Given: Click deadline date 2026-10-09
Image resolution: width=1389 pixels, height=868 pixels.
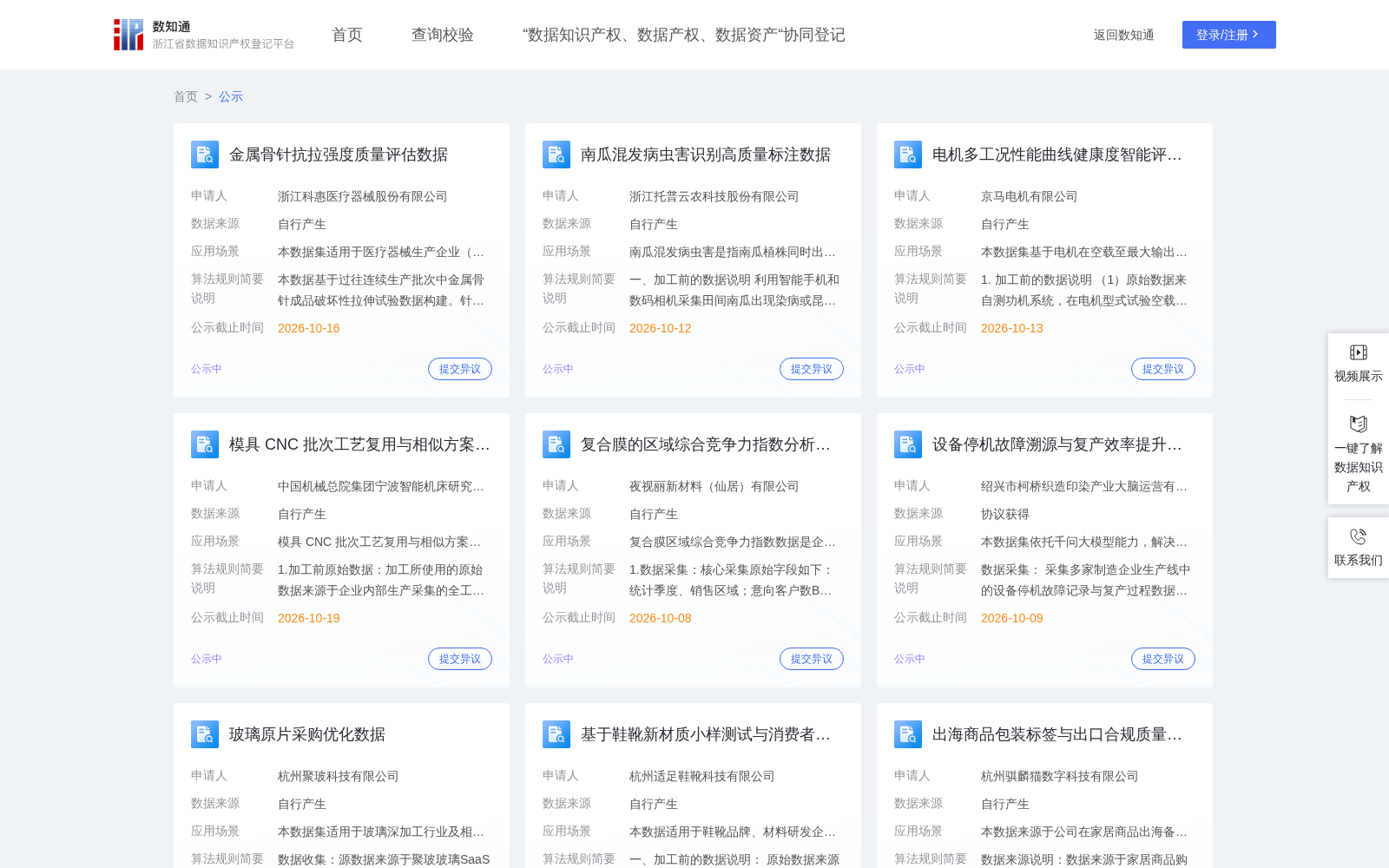Looking at the screenshot, I should pos(1012,618).
